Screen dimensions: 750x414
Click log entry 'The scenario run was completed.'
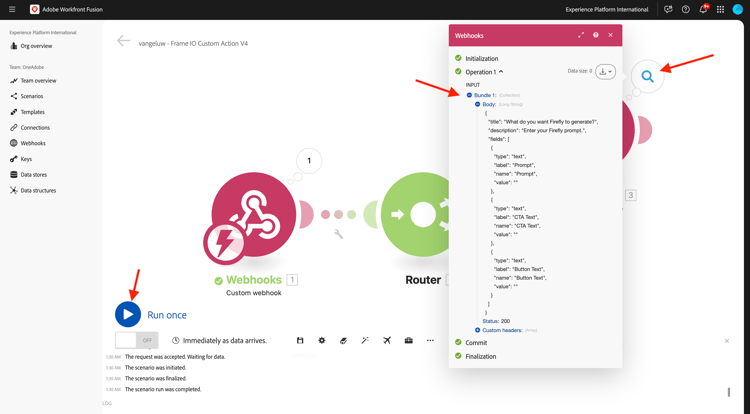163,389
